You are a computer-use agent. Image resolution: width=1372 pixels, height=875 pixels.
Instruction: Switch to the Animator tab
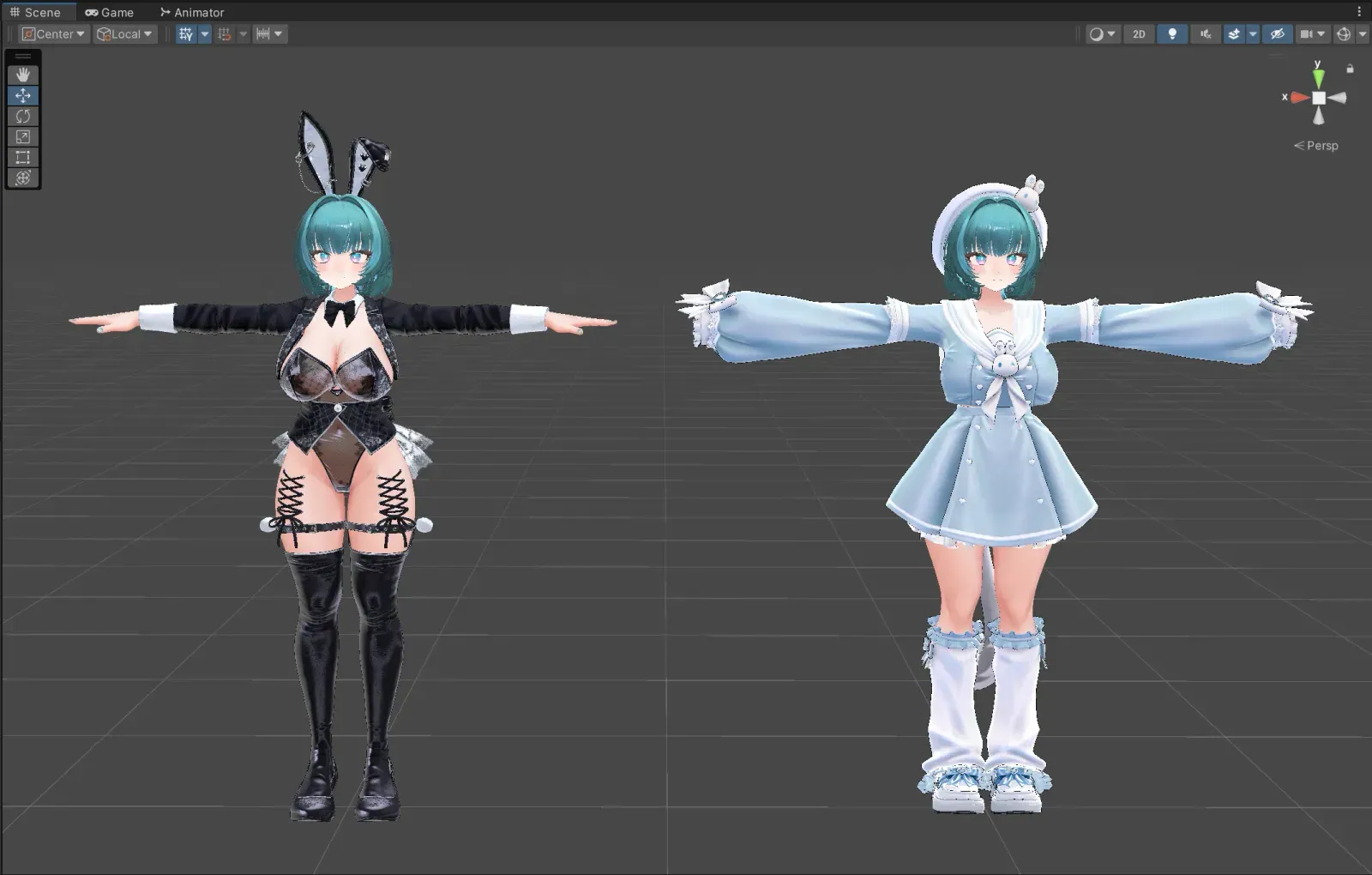[x=192, y=12]
